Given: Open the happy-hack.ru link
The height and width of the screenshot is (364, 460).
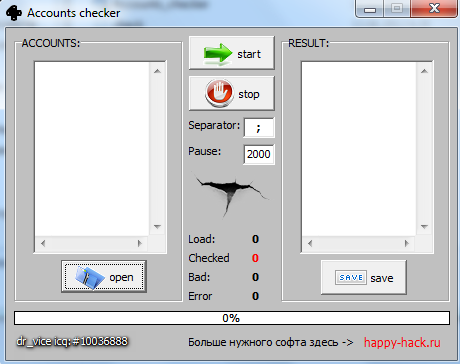Looking at the screenshot, I should coord(402,343).
